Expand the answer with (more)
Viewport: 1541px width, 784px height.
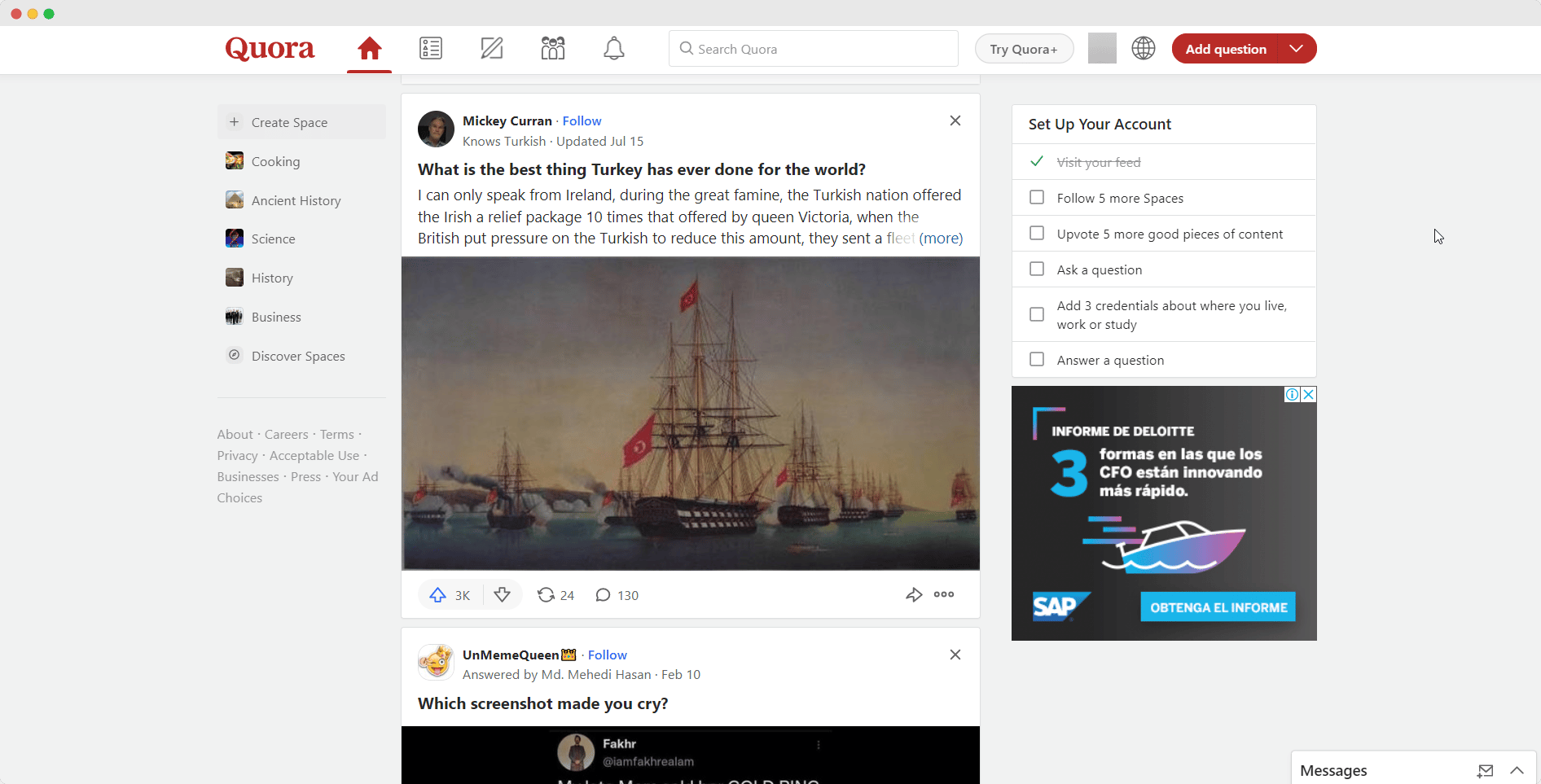coord(941,239)
